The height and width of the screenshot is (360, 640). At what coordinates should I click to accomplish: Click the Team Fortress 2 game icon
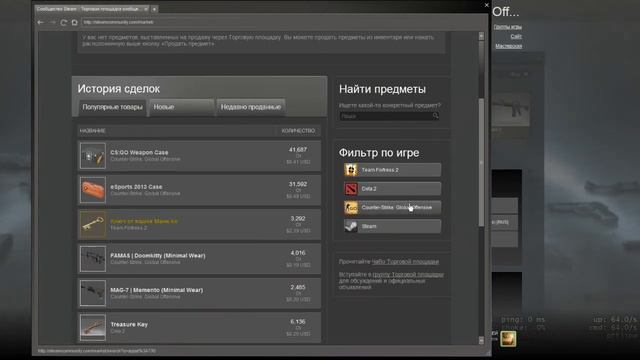[351, 170]
